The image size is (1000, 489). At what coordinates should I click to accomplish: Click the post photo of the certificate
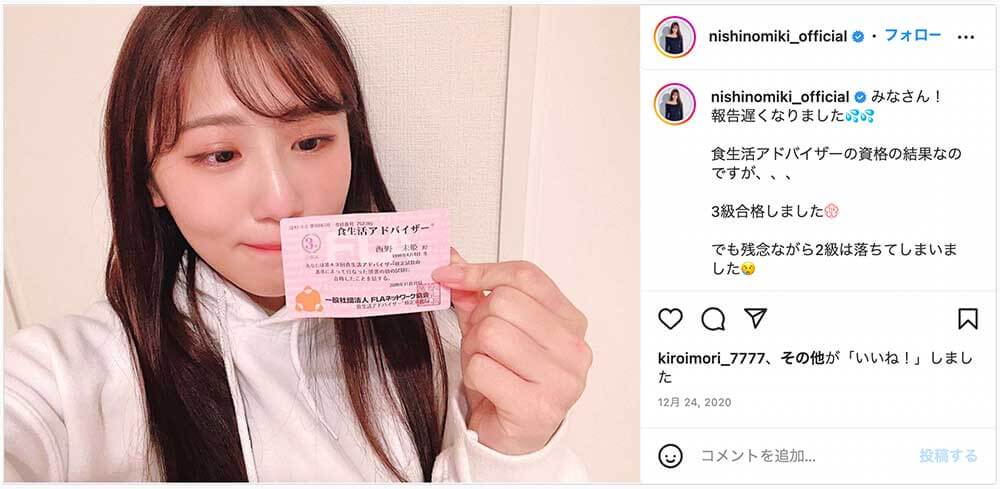point(321,244)
